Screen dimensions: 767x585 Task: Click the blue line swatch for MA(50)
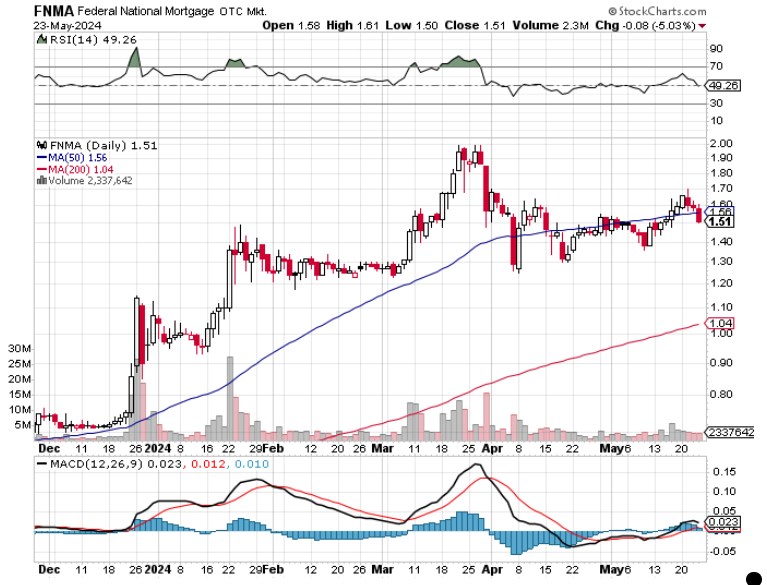[42, 158]
